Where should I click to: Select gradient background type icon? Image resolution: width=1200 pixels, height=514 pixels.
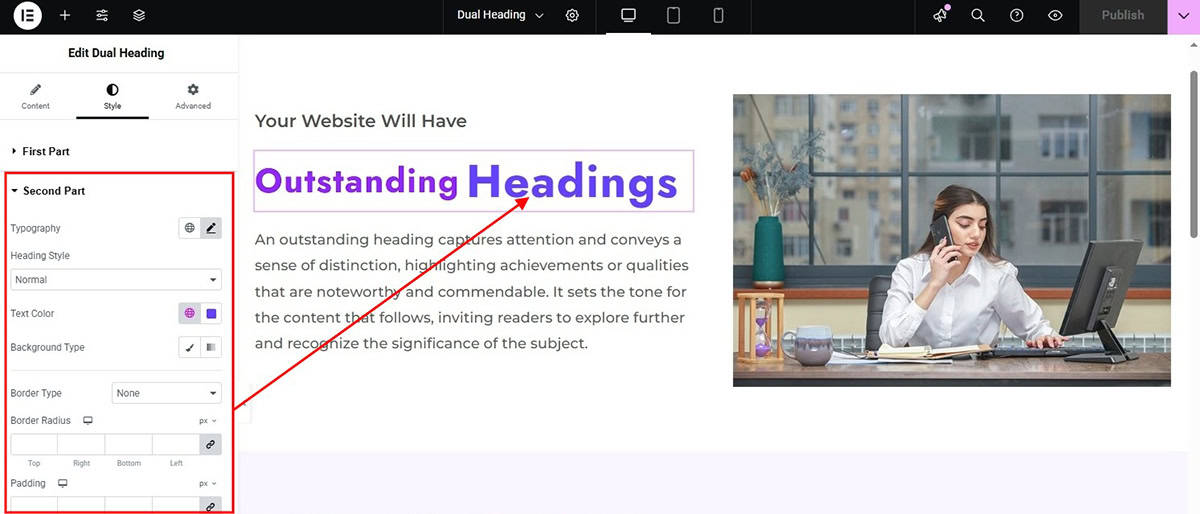tap(211, 347)
